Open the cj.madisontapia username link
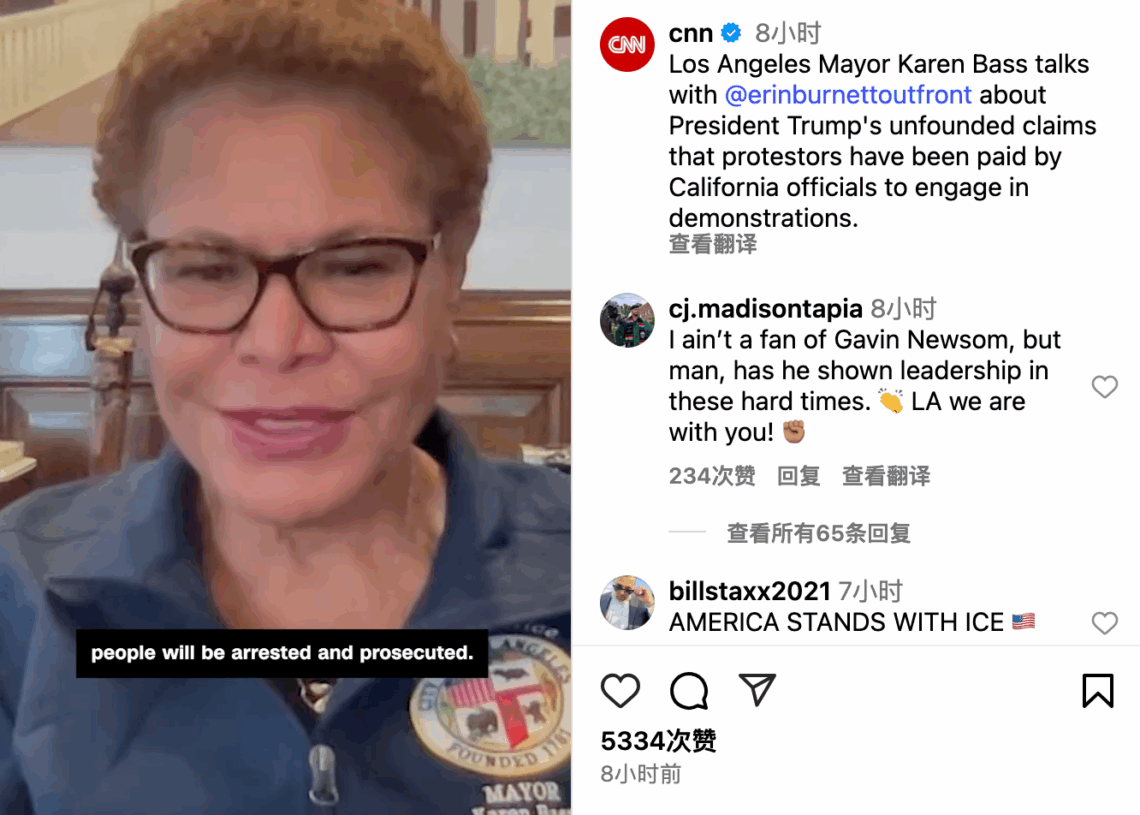1140x815 pixels. click(x=766, y=309)
